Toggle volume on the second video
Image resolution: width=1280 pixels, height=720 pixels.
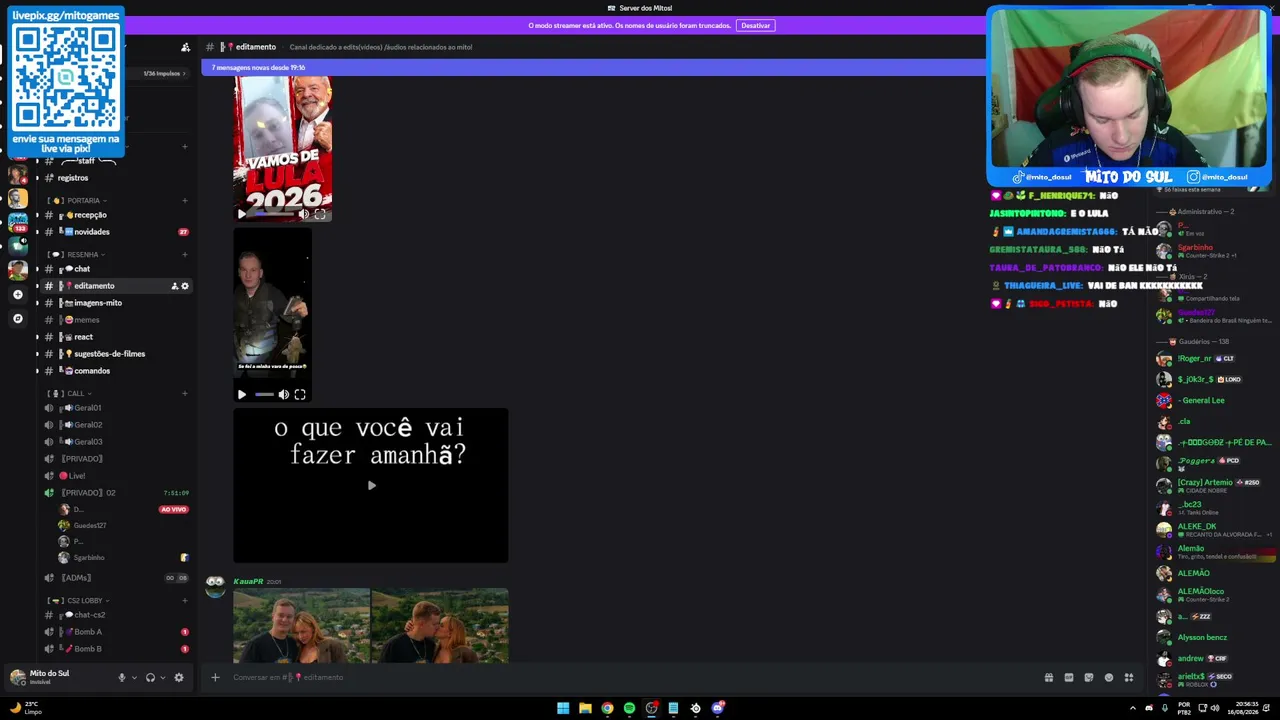pyautogui.click(x=284, y=394)
